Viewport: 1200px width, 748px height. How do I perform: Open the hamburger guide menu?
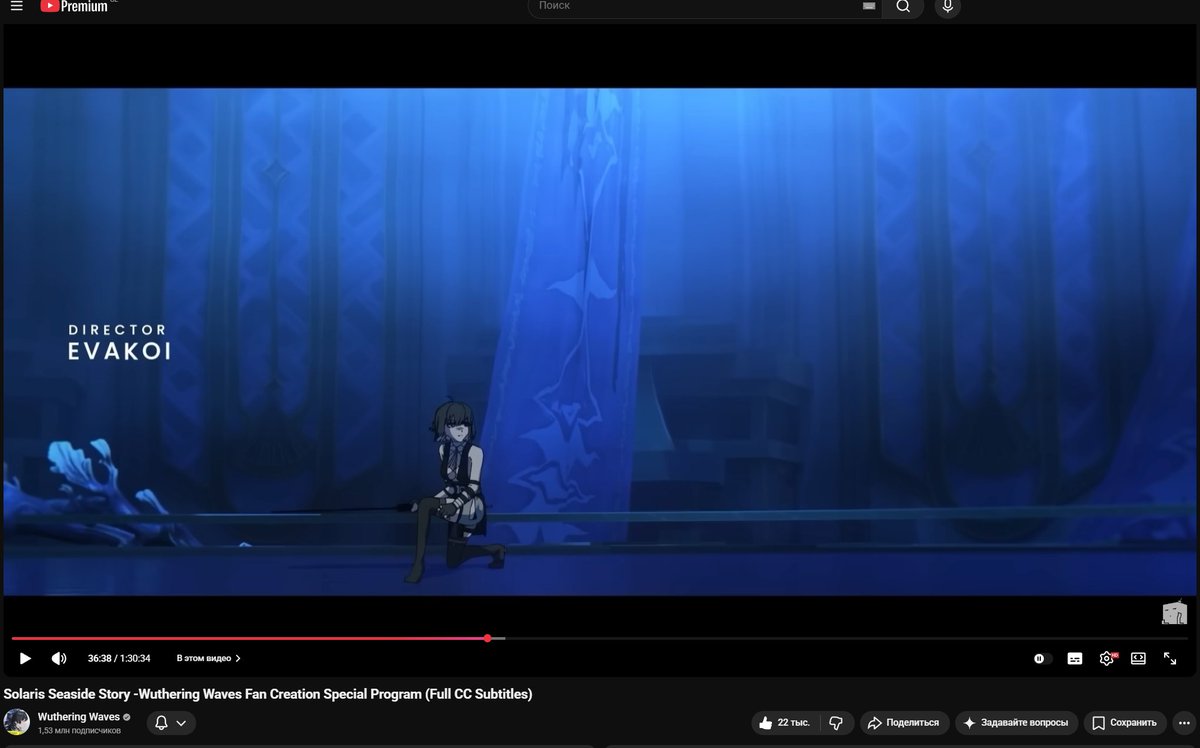tap(17, 6)
